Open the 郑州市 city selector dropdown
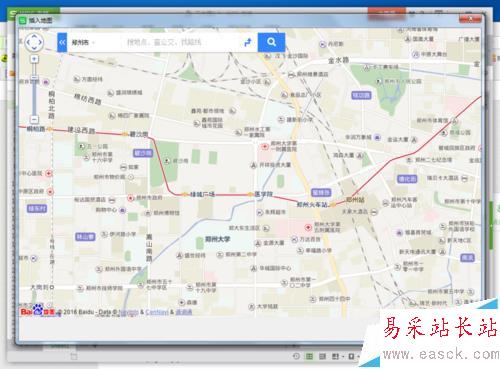This screenshot has height=369, width=500. [x=83, y=43]
